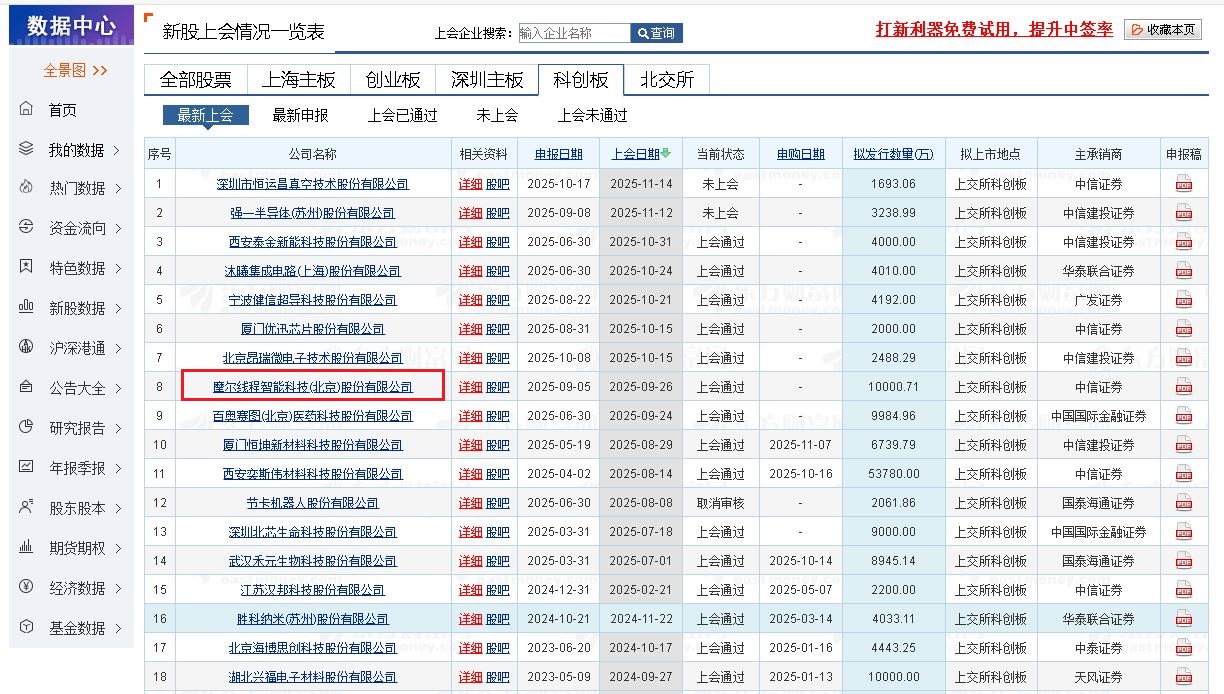Click the 期货期权 chart icon

(27, 548)
